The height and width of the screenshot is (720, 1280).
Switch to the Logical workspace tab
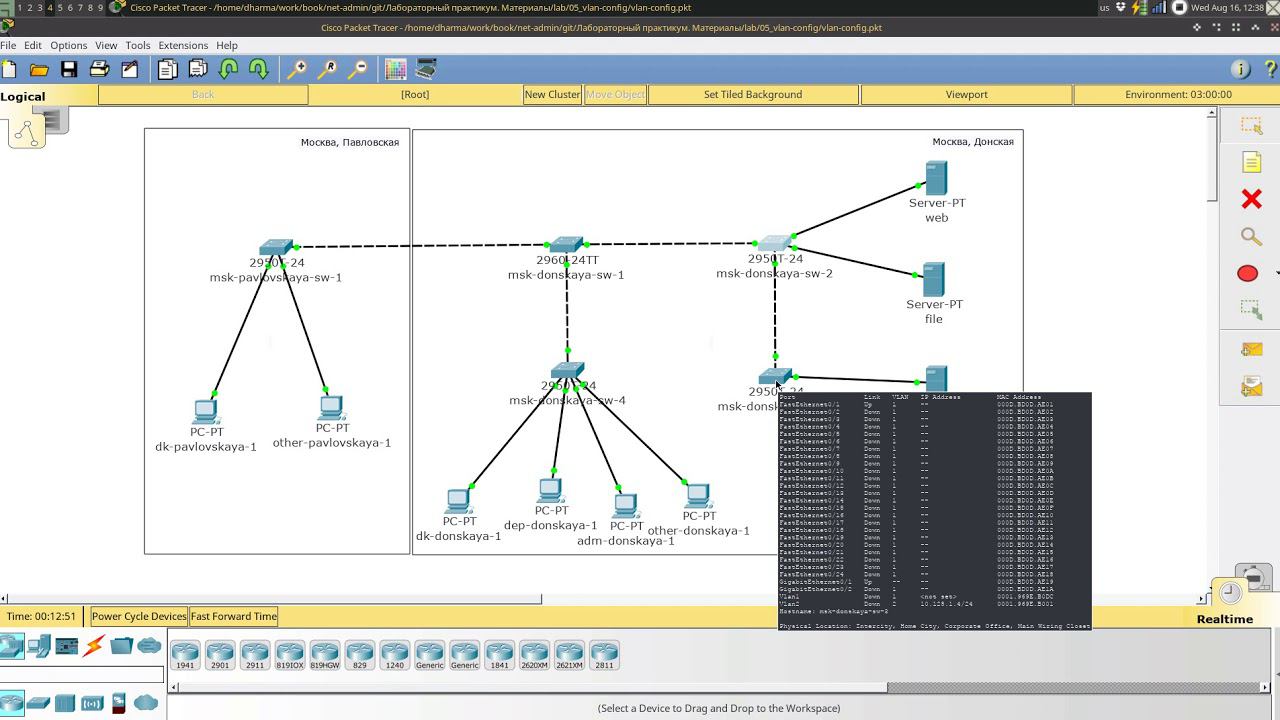[23, 97]
